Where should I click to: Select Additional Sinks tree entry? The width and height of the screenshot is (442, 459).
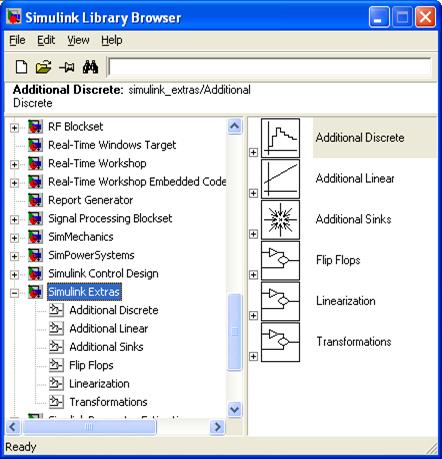[106, 347]
